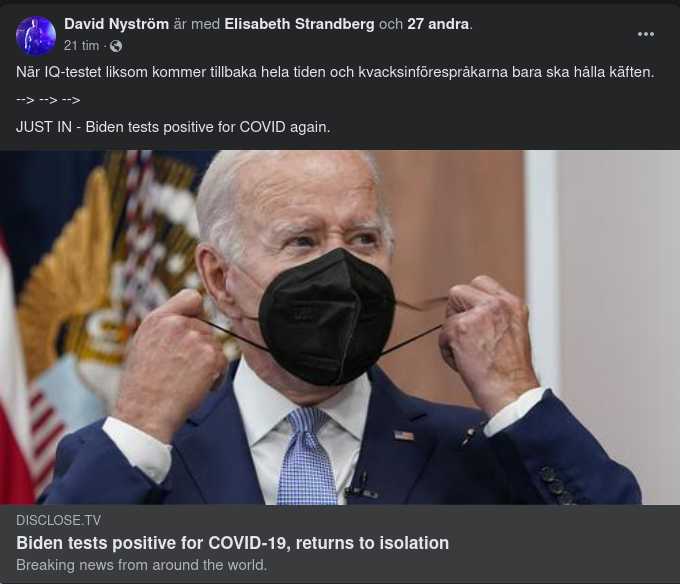Screen dimensions: 680x584
Task: Click the DISCLOSE.TV source domain
Action: [x=59, y=520]
